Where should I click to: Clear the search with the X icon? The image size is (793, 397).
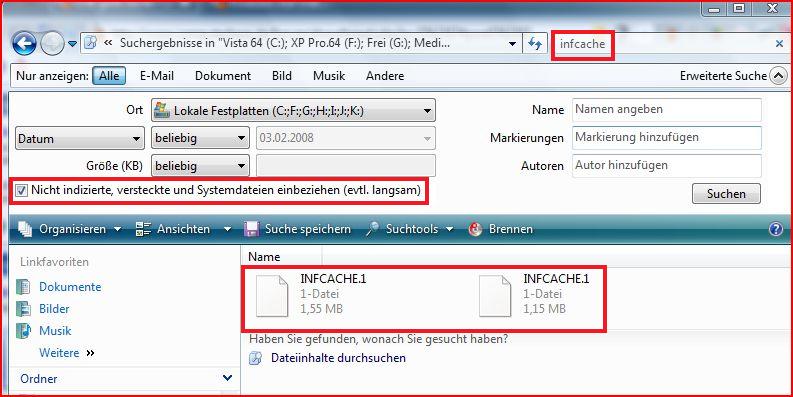[x=779, y=44]
